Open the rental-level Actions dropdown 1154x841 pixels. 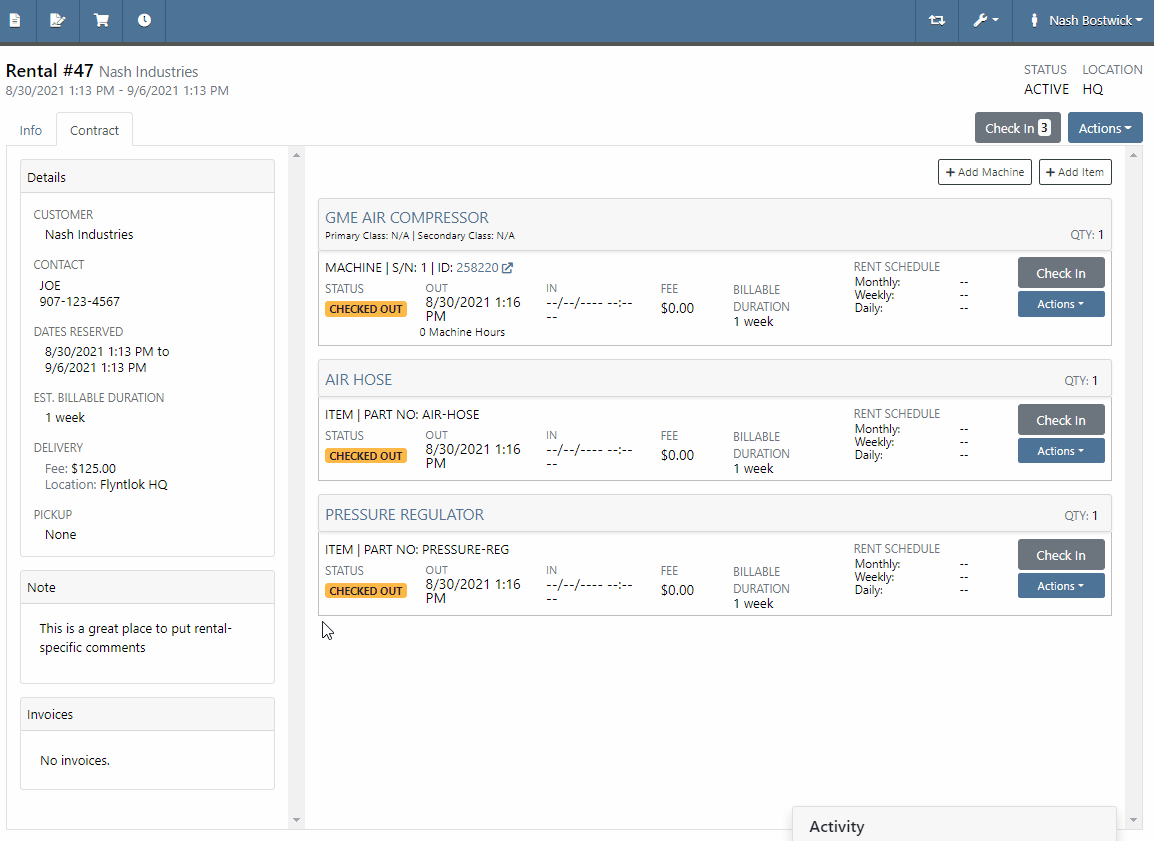[1105, 128]
